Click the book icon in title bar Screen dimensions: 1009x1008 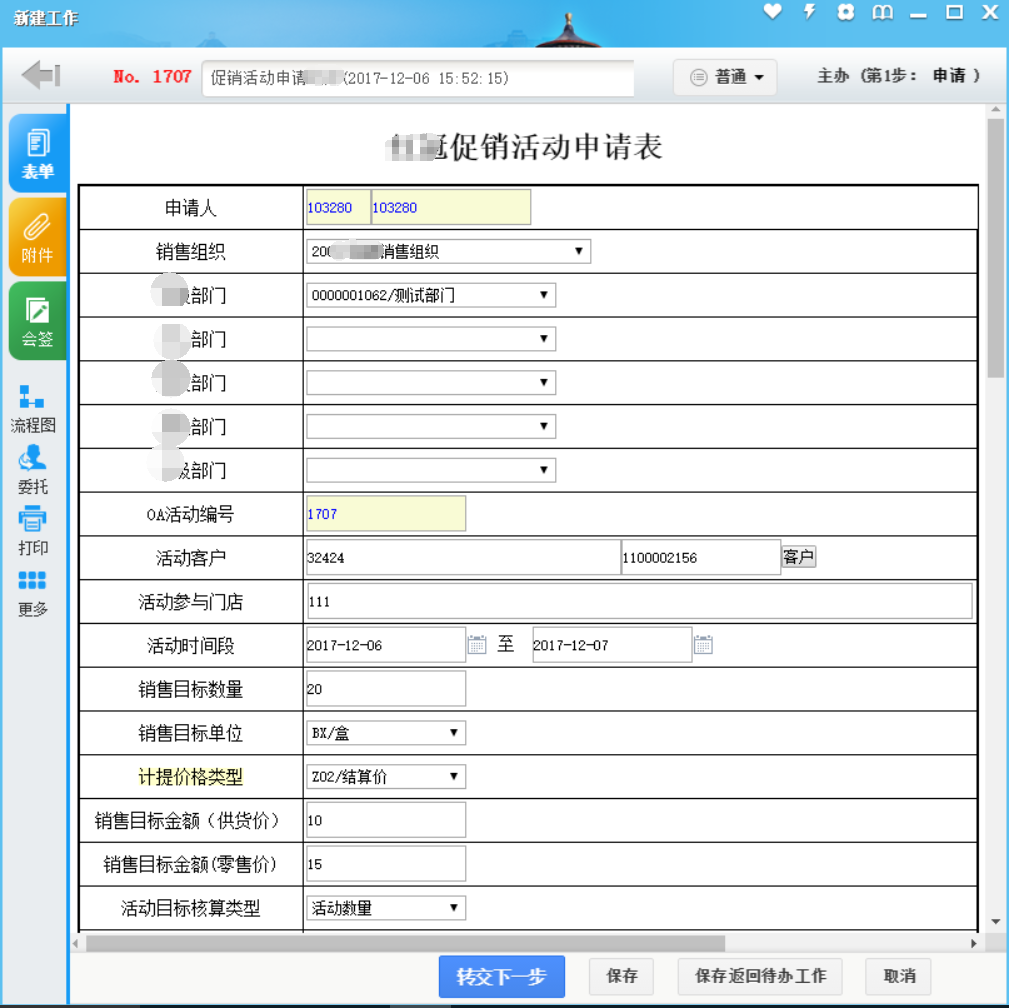[882, 12]
